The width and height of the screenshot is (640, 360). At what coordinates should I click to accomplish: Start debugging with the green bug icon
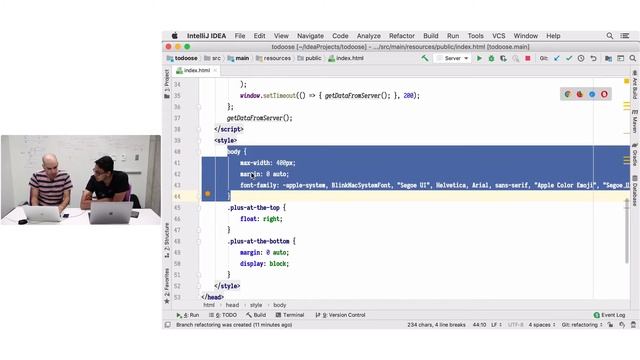coord(491,58)
